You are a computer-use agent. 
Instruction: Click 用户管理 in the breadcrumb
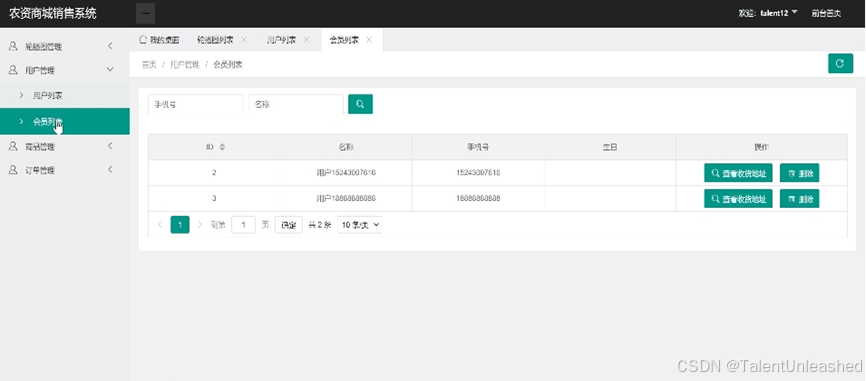tap(184, 65)
